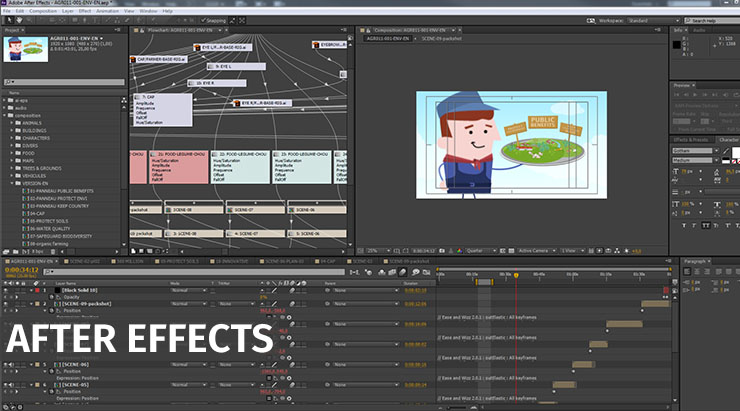
Task: Click the AI file icon on CAR/FARMER-BASE-RIGS node
Action: [x=134, y=58]
